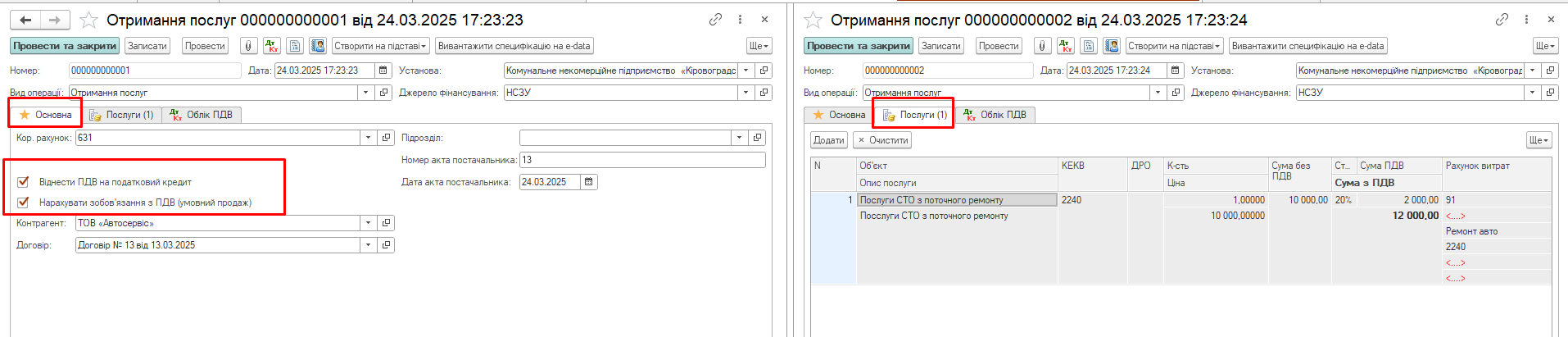Open the Контрагент ТОВ «Автосервіс» record button
This screenshot has height=337, width=1568.
387,223
